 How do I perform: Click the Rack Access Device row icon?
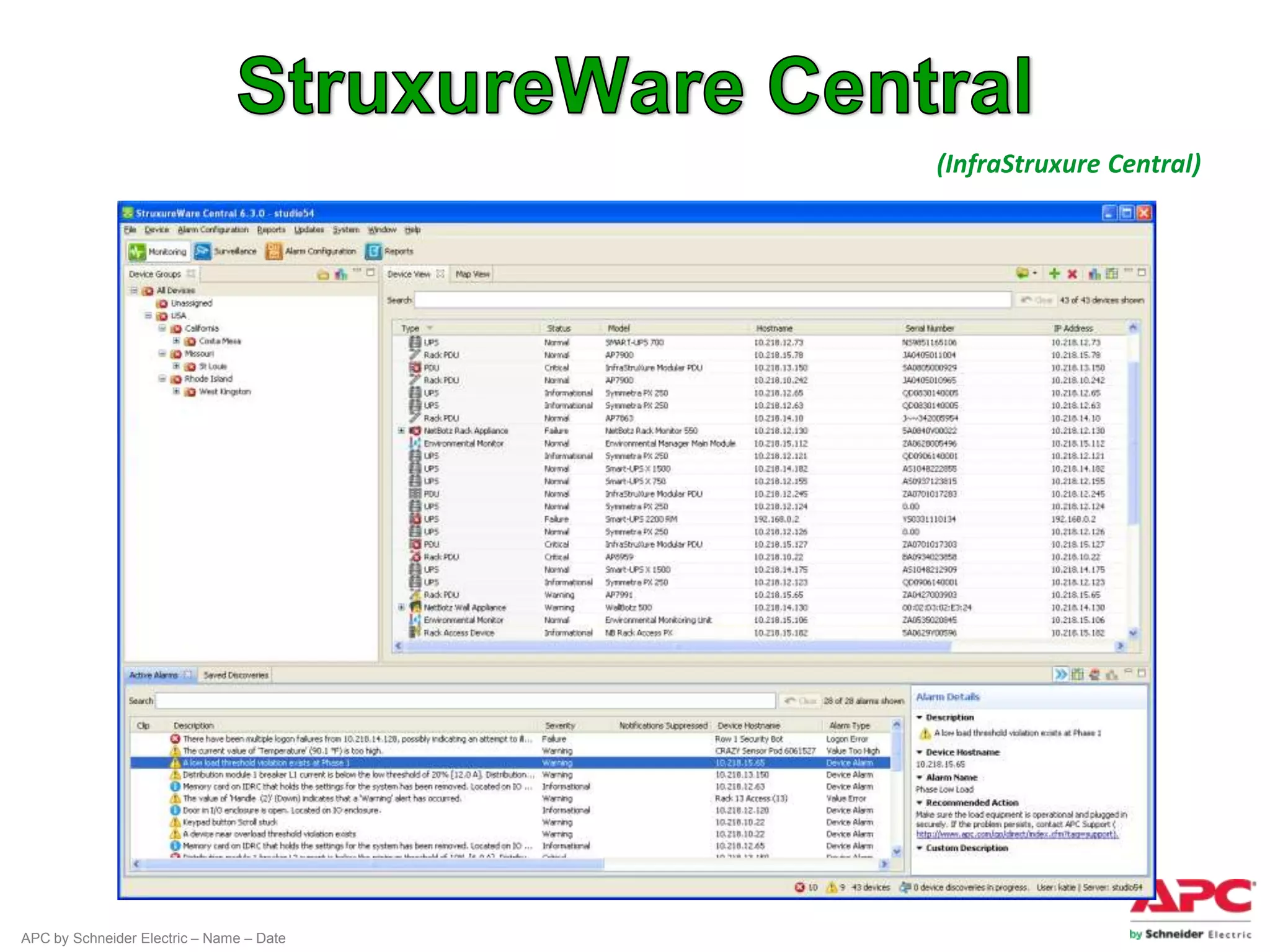pos(415,633)
